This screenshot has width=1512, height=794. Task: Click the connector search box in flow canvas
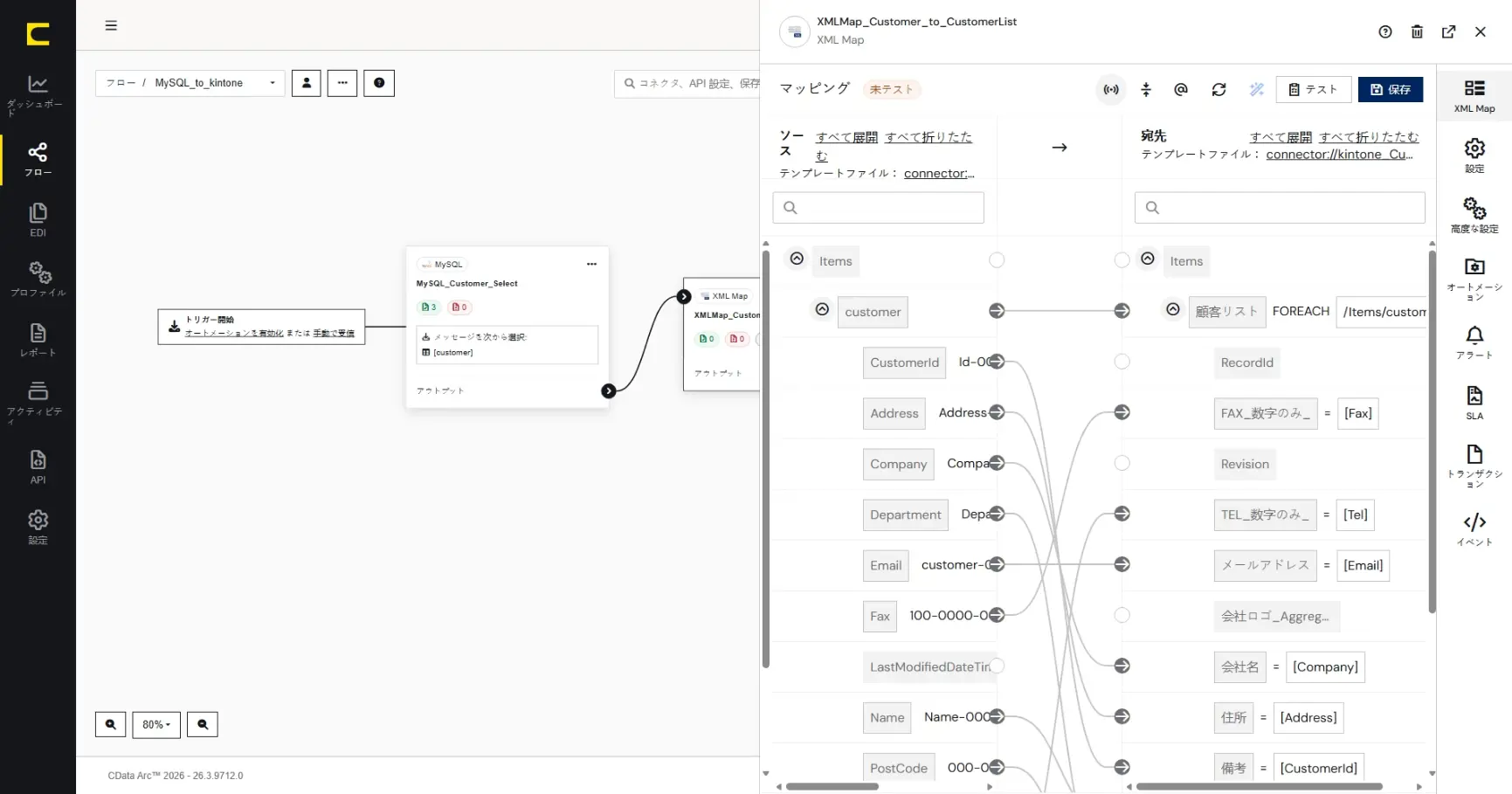(687, 83)
